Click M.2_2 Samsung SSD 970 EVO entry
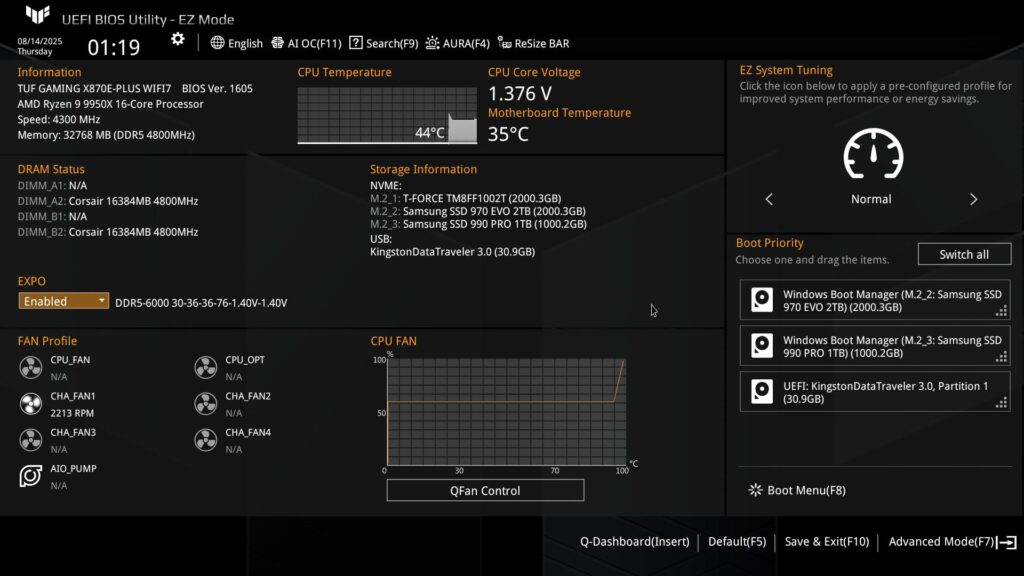1024x576 pixels. pyautogui.click(x=478, y=212)
